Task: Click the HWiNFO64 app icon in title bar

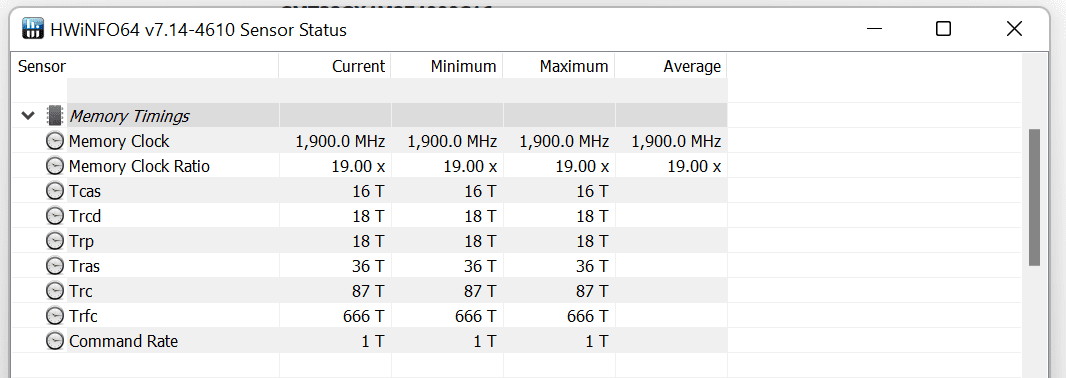Action: [x=33, y=29]
